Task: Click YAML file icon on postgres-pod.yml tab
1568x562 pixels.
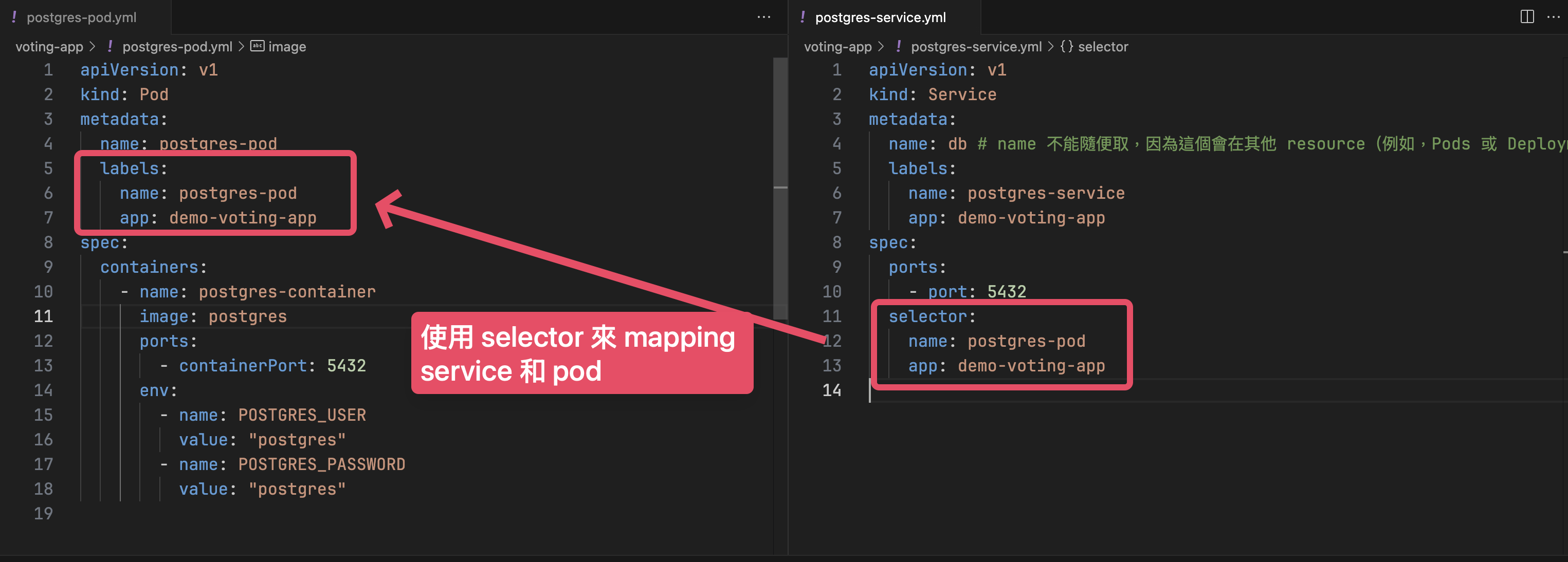Action: [13, 17]
